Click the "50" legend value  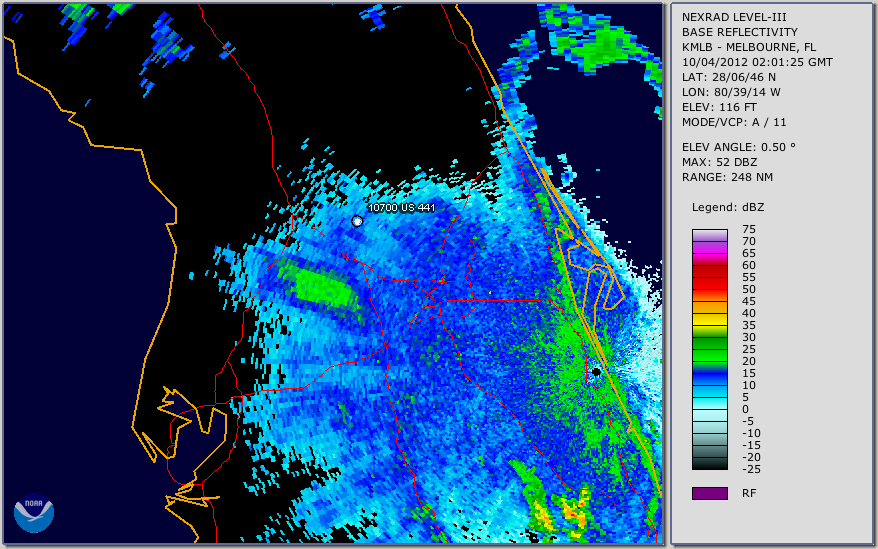pyautogui.click(x=749, y=289)
